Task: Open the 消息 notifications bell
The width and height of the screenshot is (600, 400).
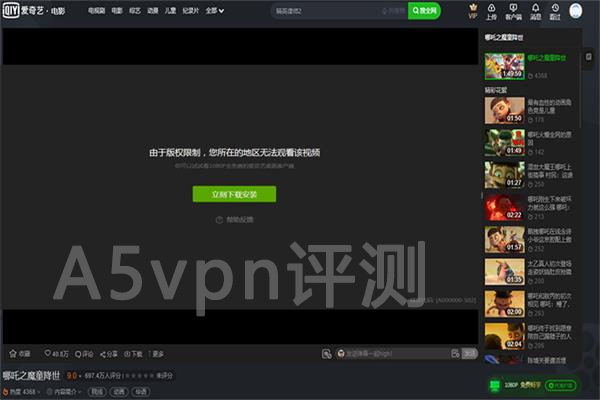Action: 535,8
